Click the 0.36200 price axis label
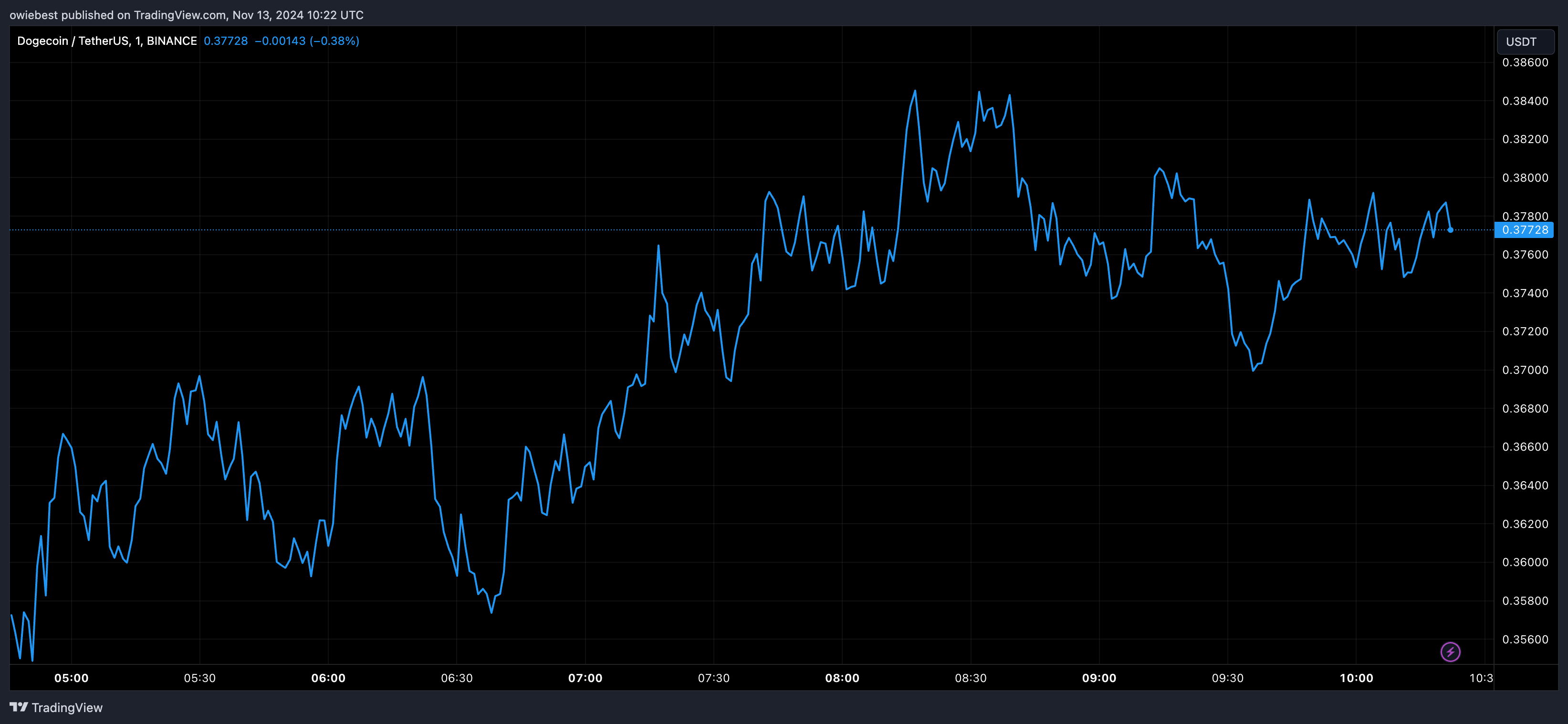The height and width of the screenshot is (724, 1568). (x=1525, y=524)
